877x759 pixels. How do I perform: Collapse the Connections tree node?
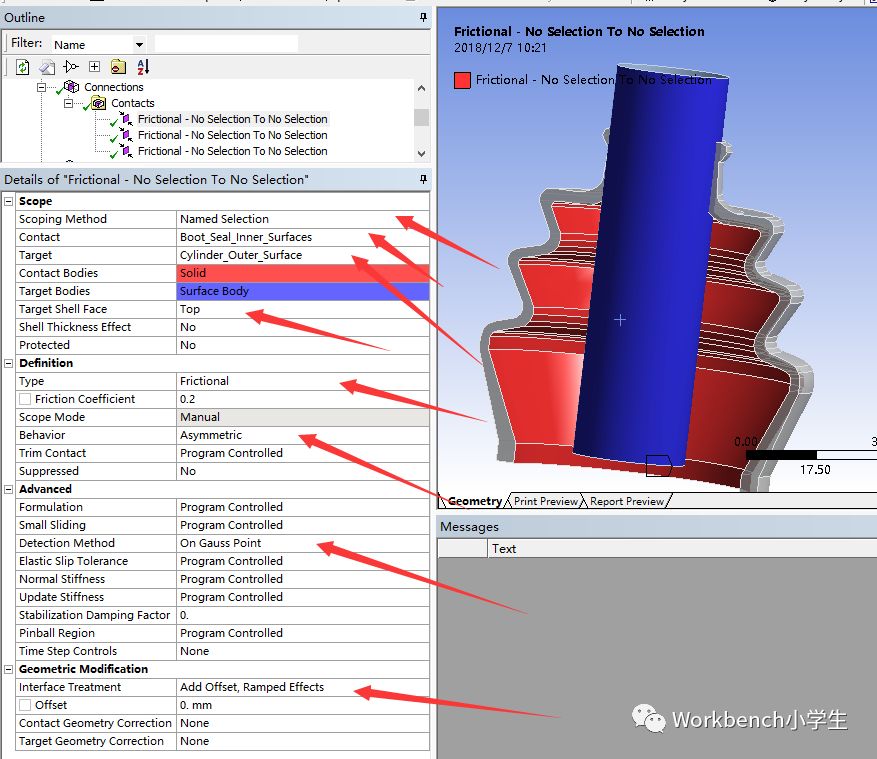tap(42, 87)
